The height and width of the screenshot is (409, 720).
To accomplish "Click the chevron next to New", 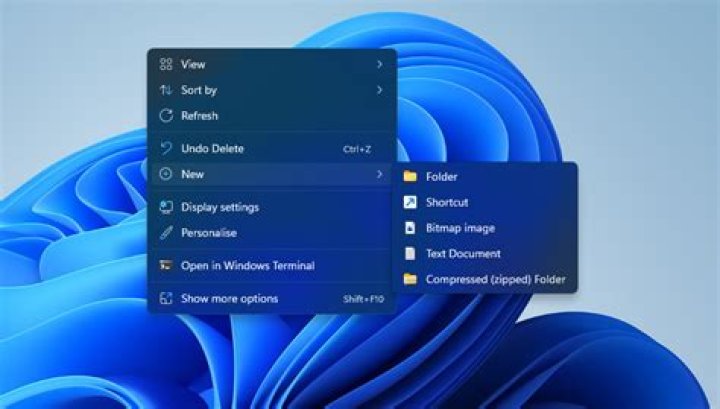I will 379,174.
